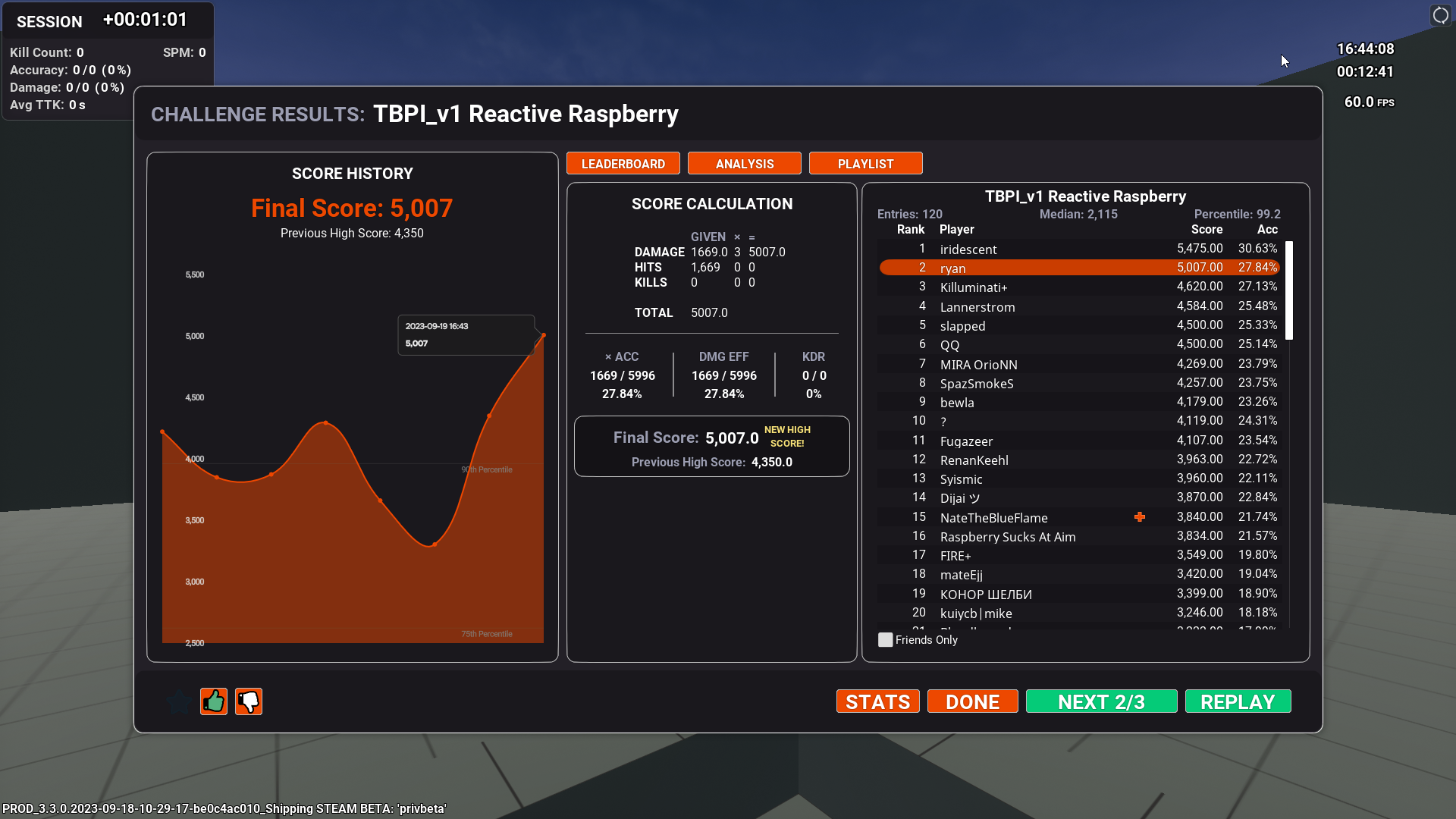
Task: Switch to the ANALYSIS tab
Action: tap(744, 164)
